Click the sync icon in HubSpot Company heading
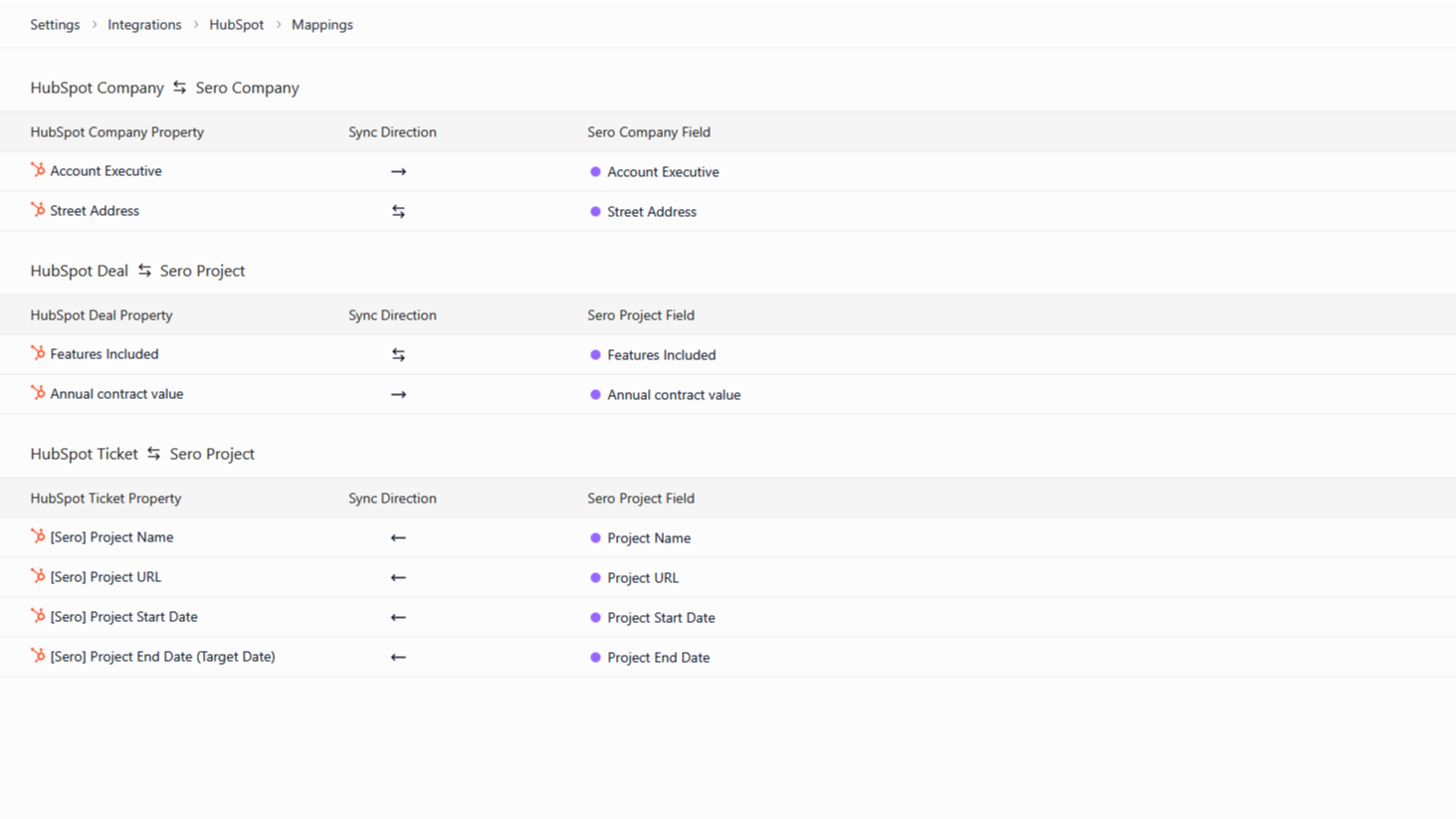 pos(179,88)
